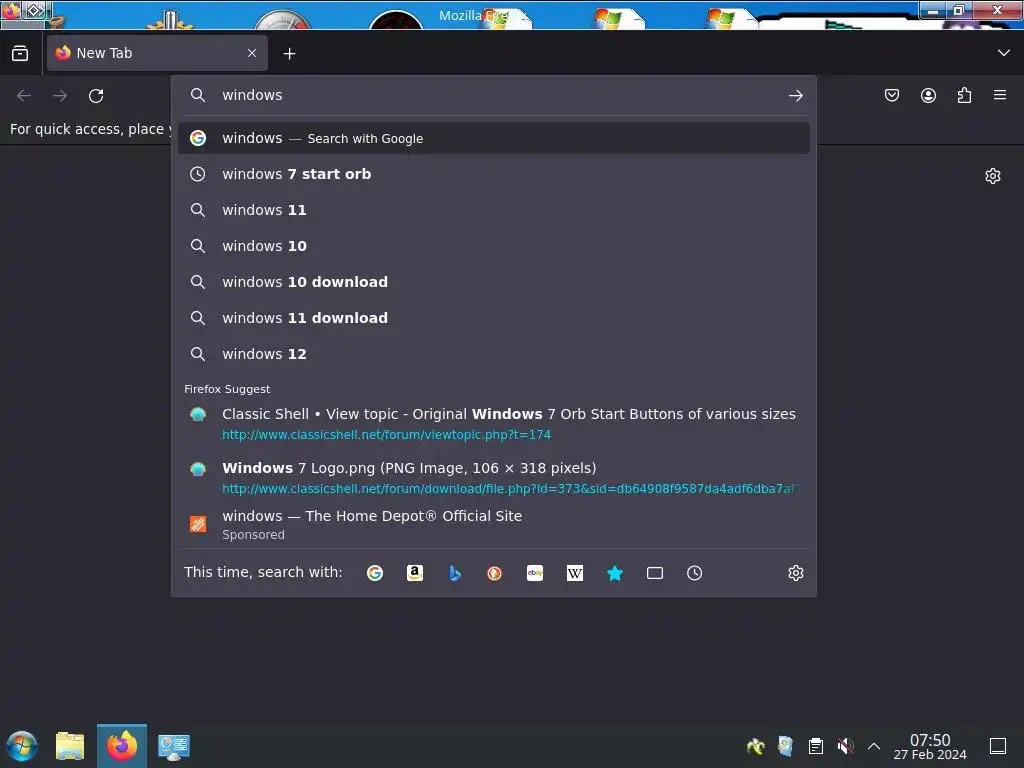
Task: Personalize new tab with gear icon
Action: (993, 176)
